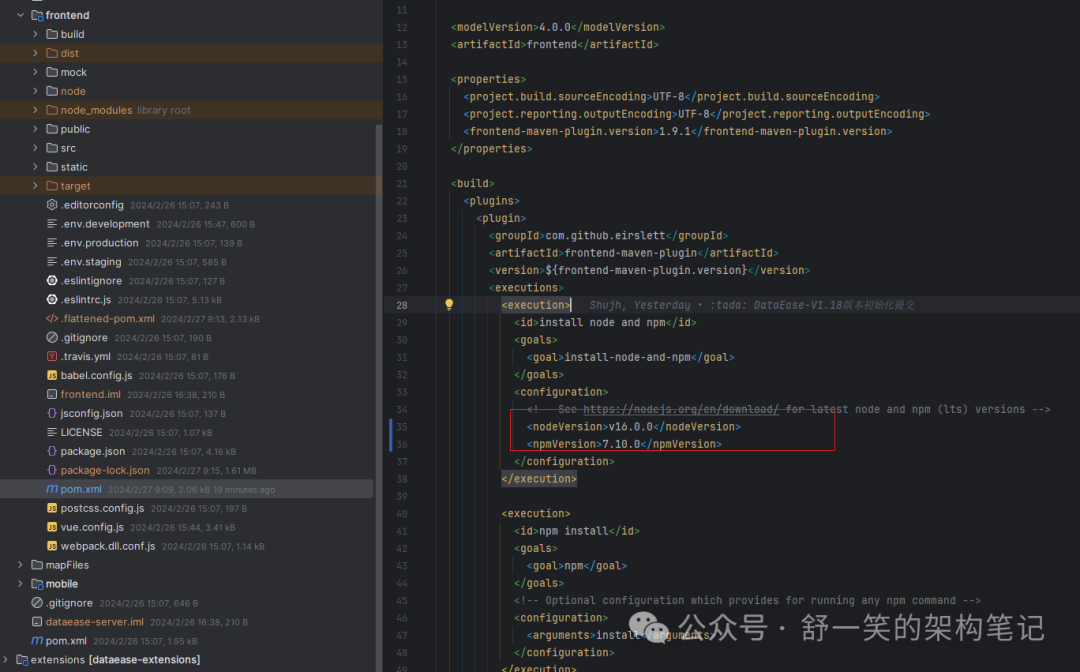The width and height of the screenshot is (1080, 672).
Task: Click the Maven icon of selected pom.xml
Action: [52, 489]
